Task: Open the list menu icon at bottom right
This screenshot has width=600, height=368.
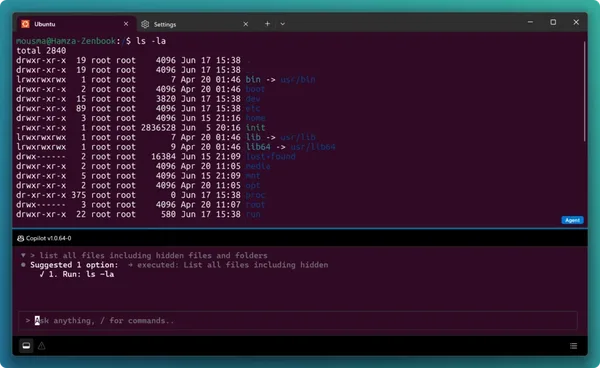Action: pos(573,346)
